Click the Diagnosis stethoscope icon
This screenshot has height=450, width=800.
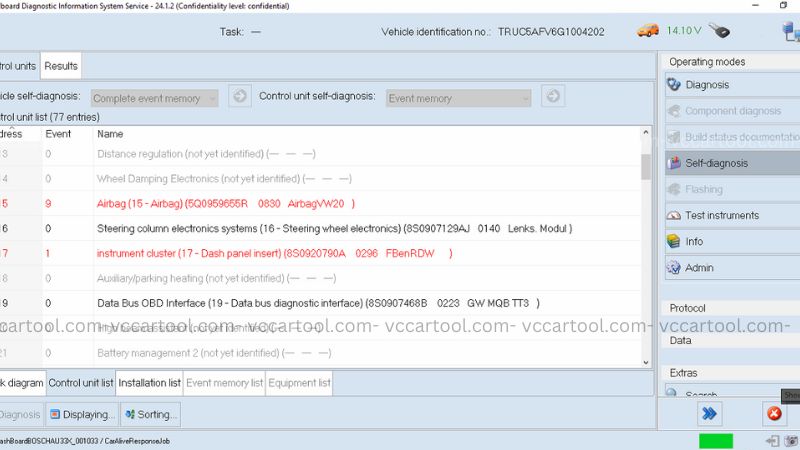point(674,84)
